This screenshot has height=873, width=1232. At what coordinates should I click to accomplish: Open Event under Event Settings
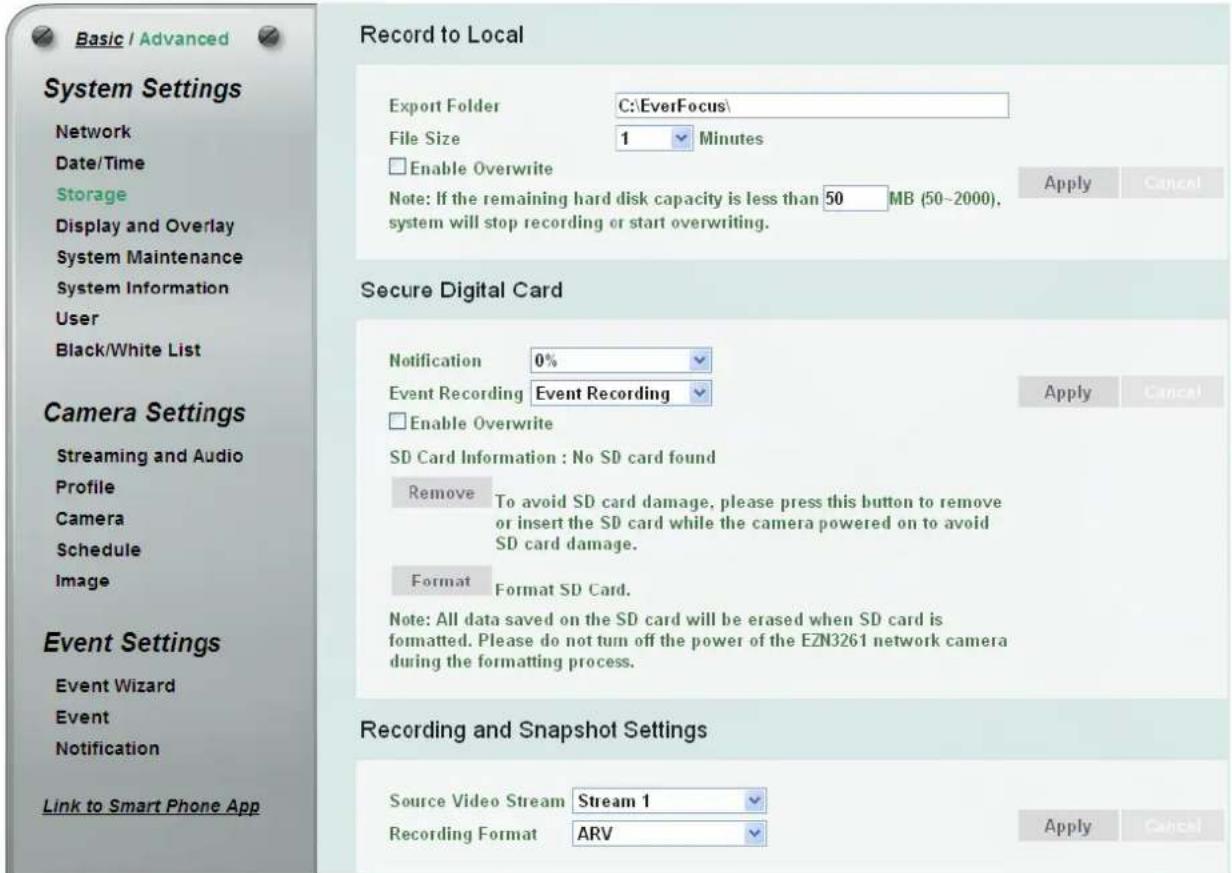84,717
